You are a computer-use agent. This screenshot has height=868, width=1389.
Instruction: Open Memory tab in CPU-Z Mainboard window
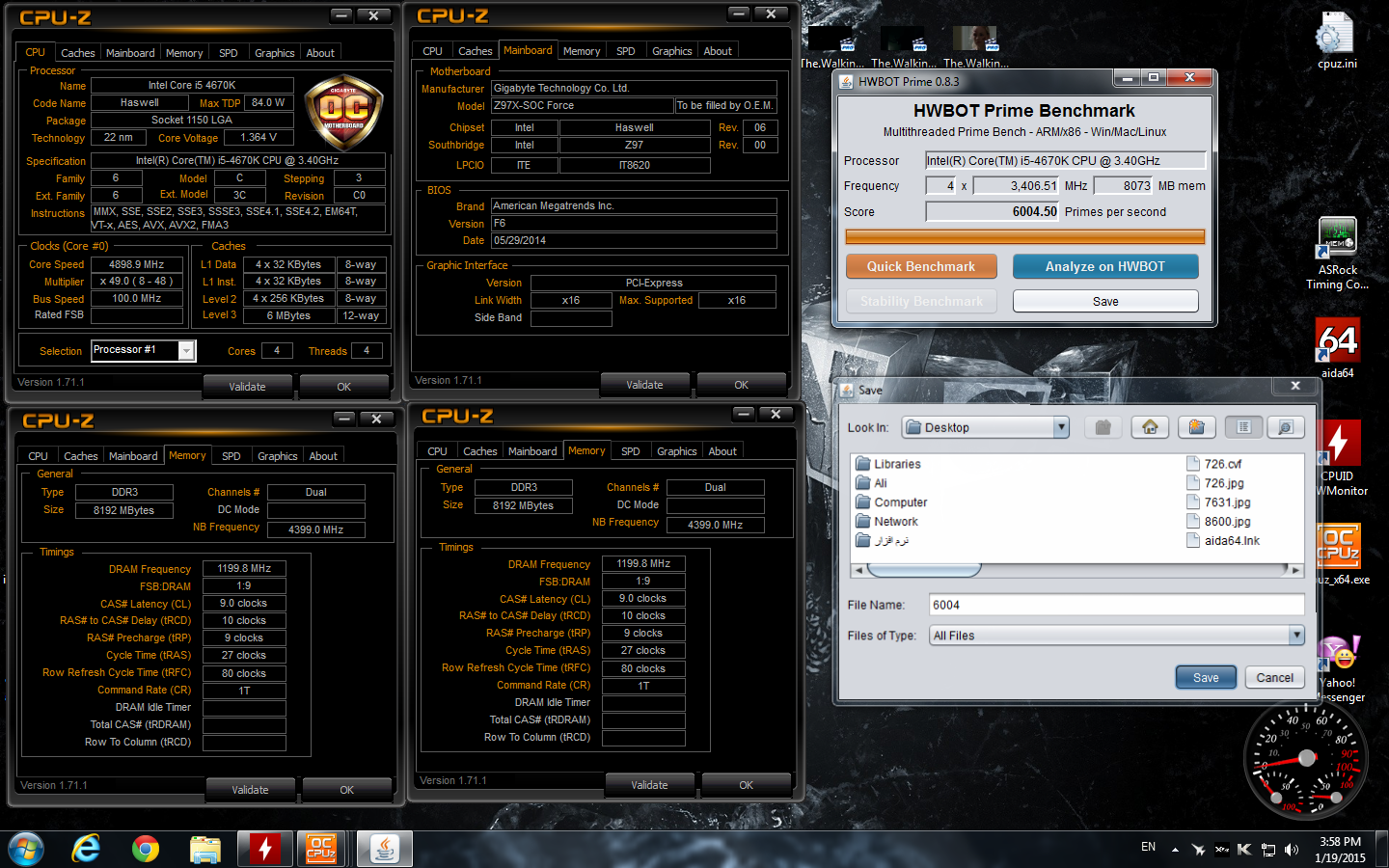click(582, 51)
